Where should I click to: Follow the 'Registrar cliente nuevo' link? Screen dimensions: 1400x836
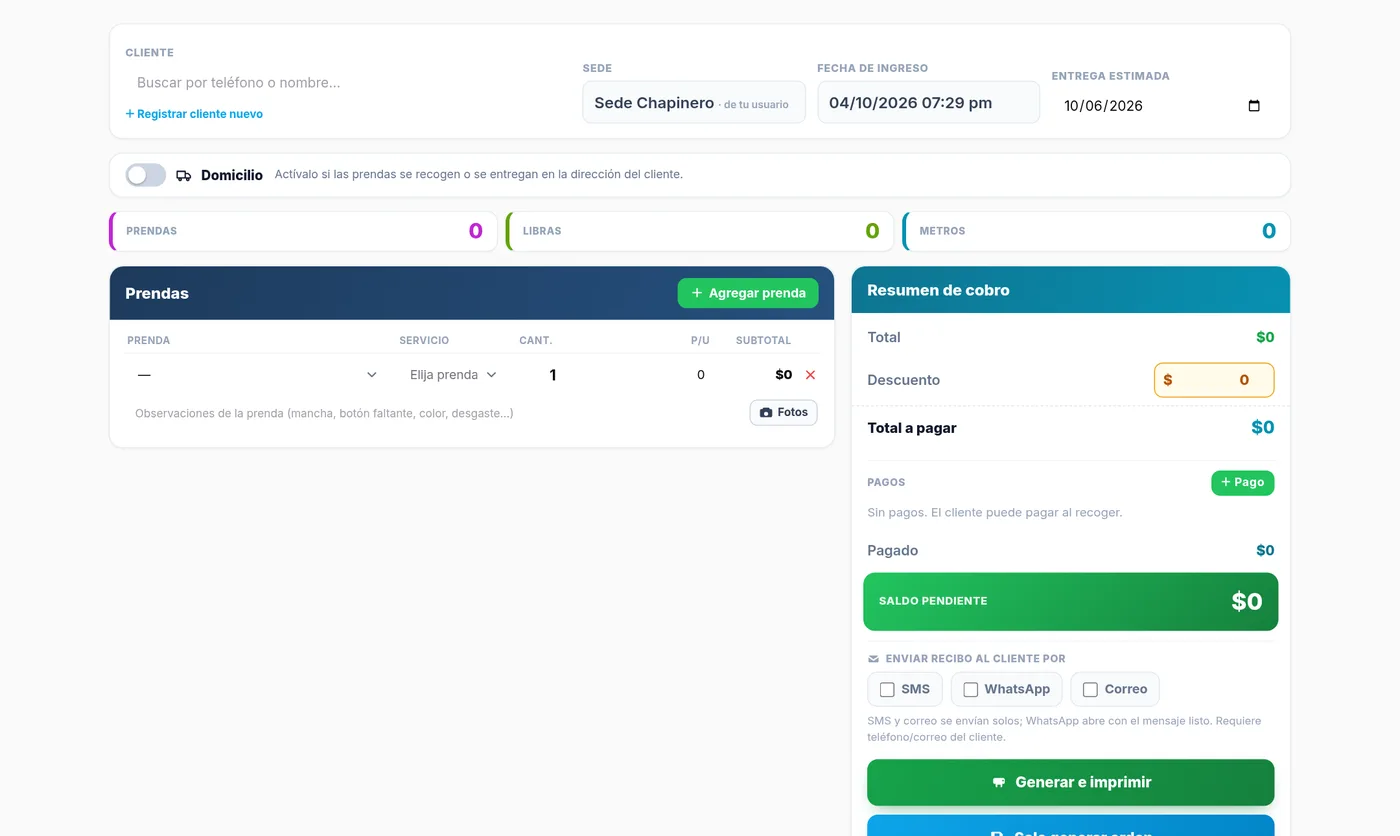coord(194,114)
